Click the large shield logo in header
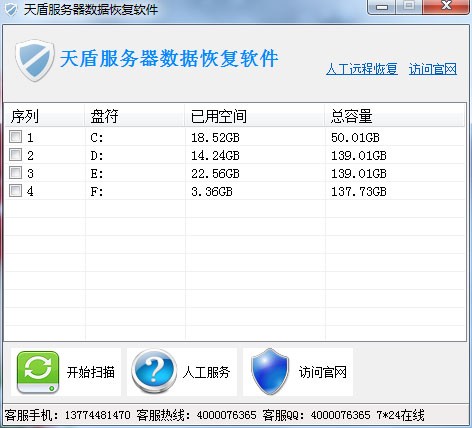Viewport: 472px width, 428px height. (x=35, y=60)
